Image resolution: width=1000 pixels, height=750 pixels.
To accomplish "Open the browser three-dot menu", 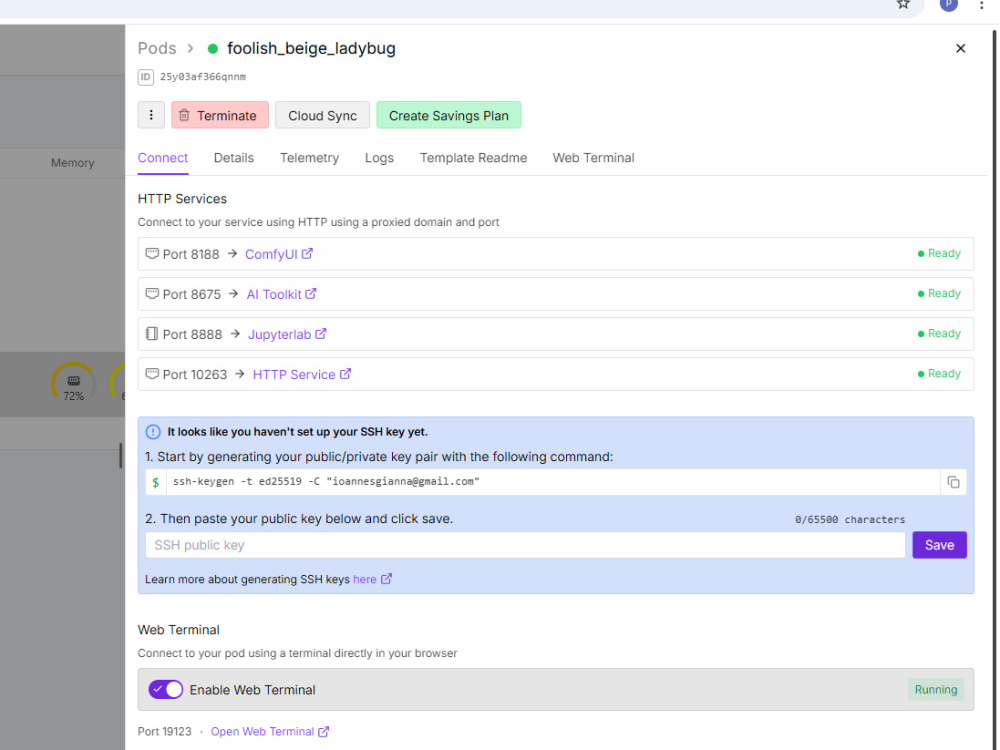I will pyautogui.click(x=982, y=5).
